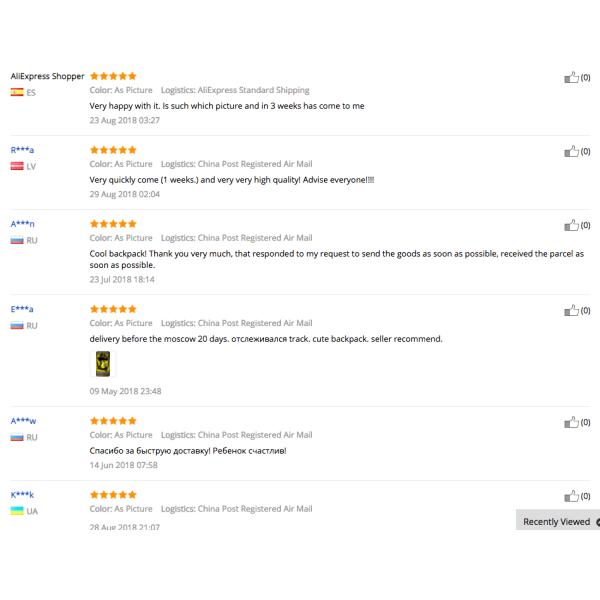Upvote A***w's Russian review
Screen dimensions: 600x600
point(572,423)
